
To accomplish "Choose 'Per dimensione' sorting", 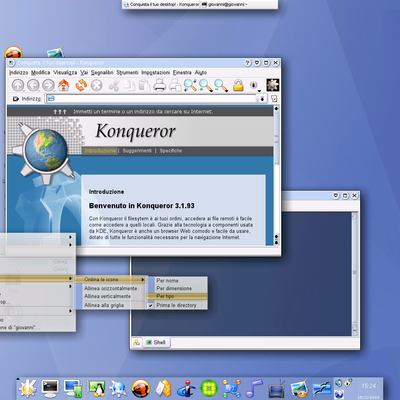I will [177, 288].
